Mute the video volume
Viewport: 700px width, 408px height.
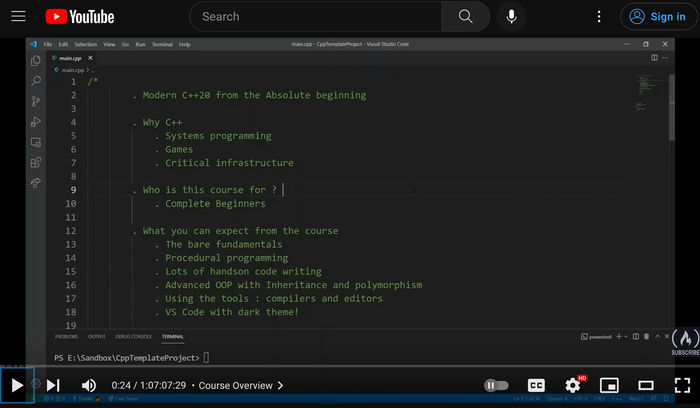click(x=89, y=385)
